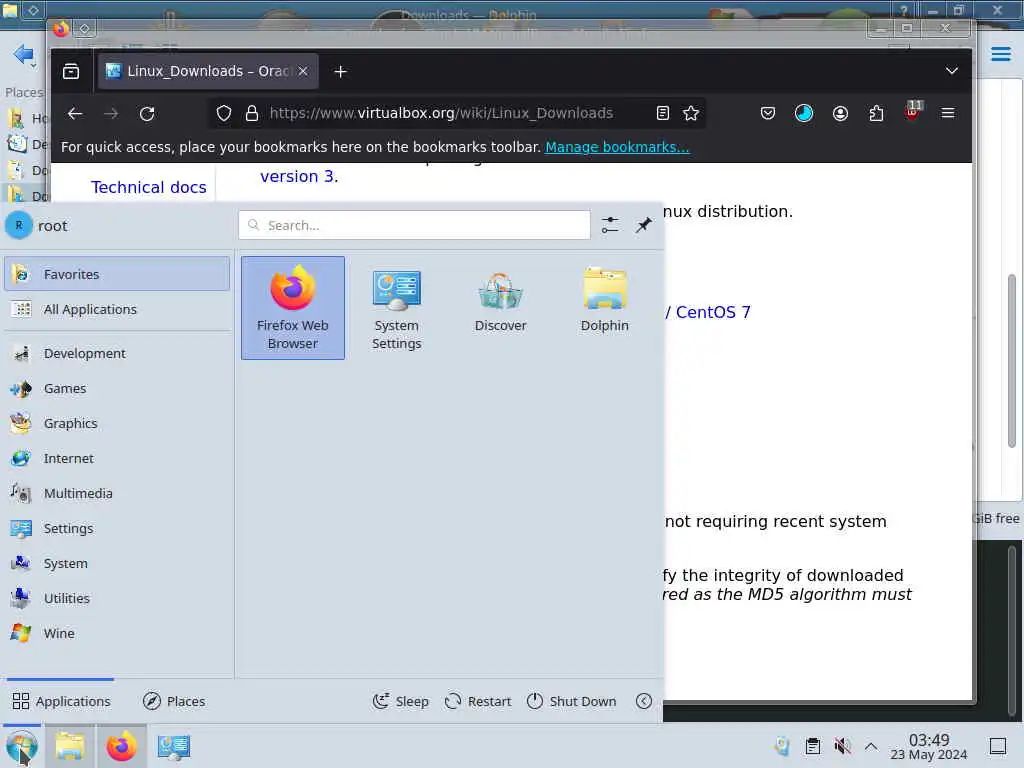This screenshot has width=1024, height=768.
Task: Click the Sleep button
Action: pos(400,701)
